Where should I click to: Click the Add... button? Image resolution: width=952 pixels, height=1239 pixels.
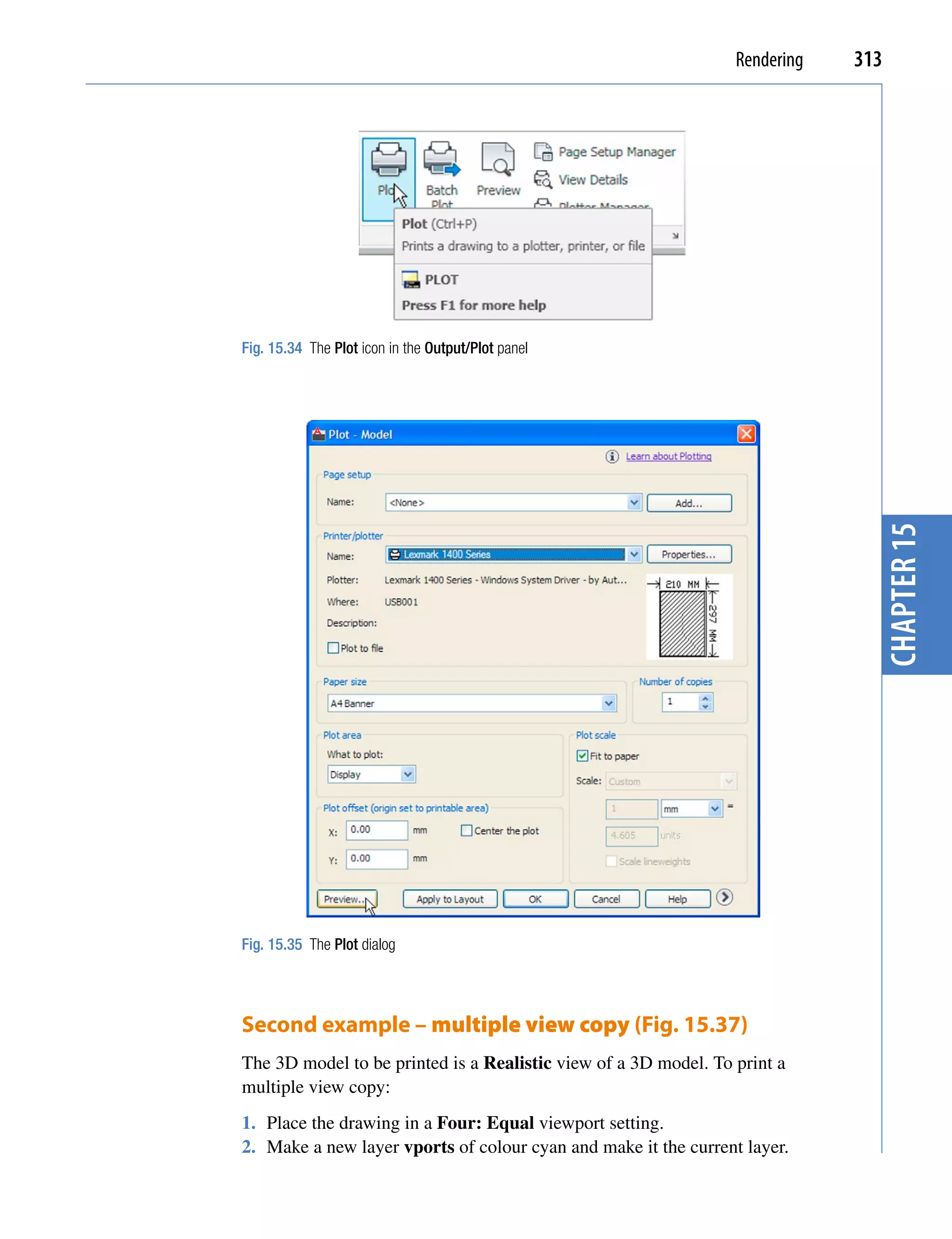689,504
